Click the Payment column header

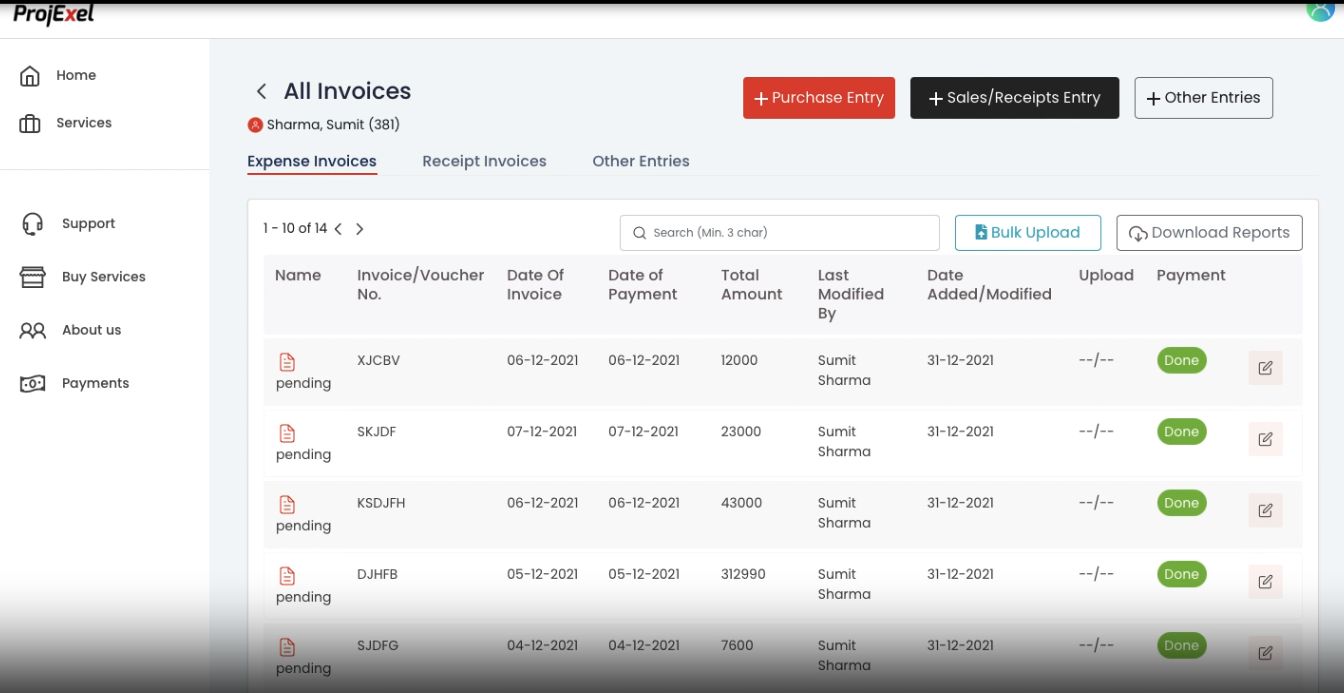point(1191,275)
